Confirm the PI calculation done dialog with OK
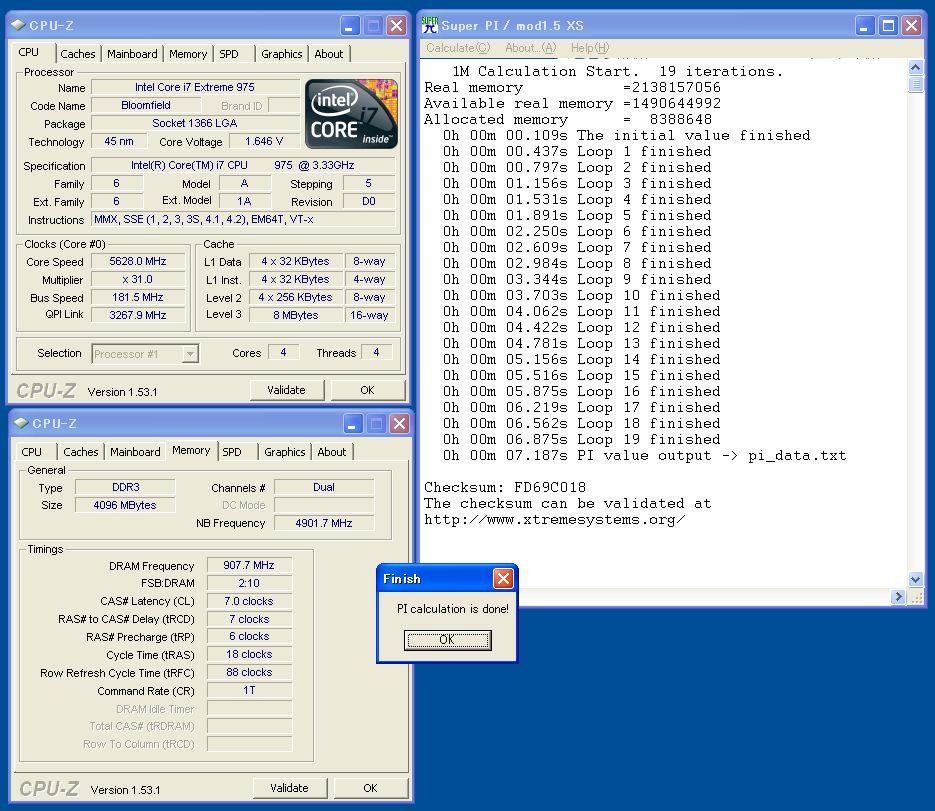Screen dimensions: 935x811 (x=447, y=640)
